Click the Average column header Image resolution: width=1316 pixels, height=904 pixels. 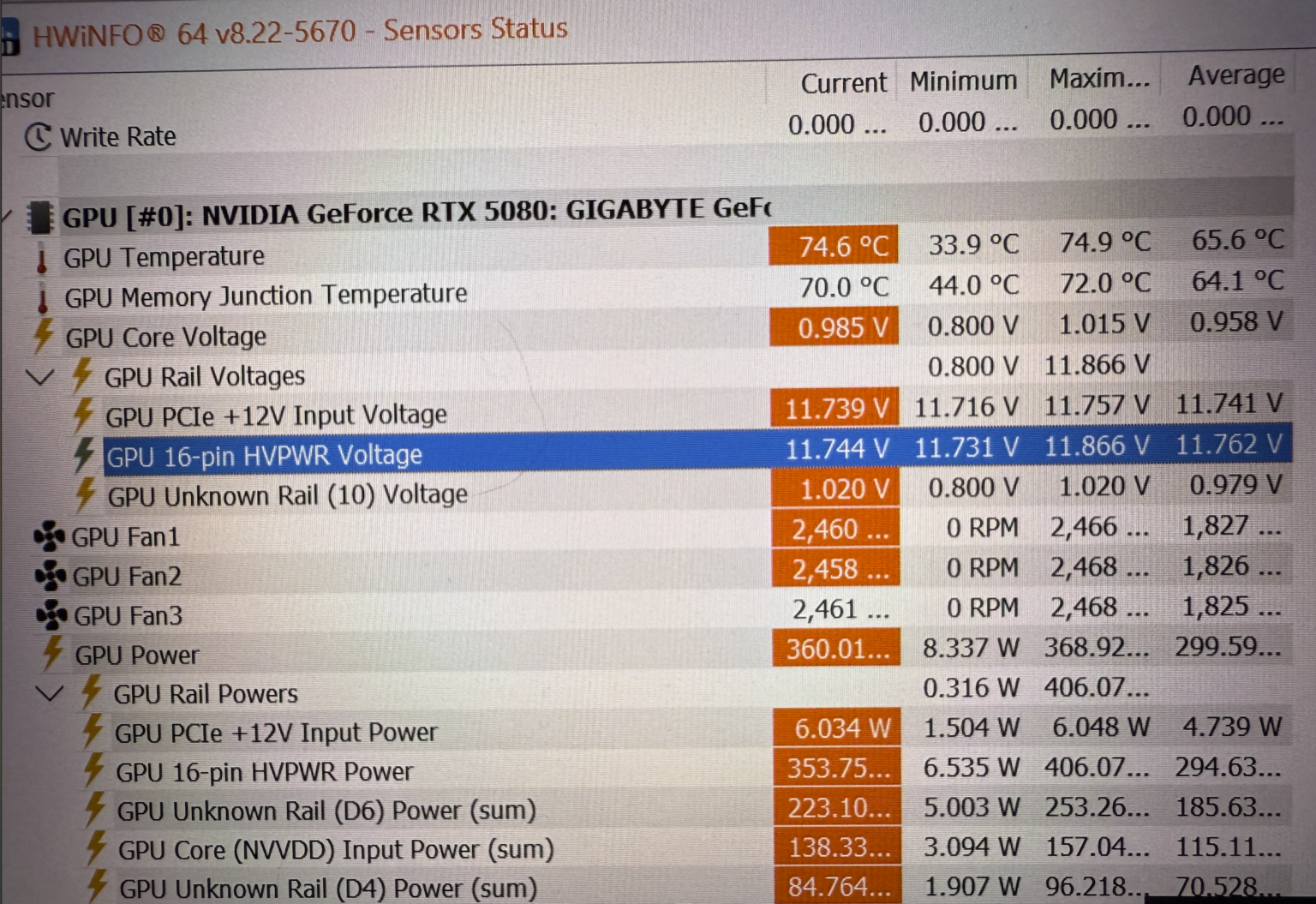[x=1235, y=75]
